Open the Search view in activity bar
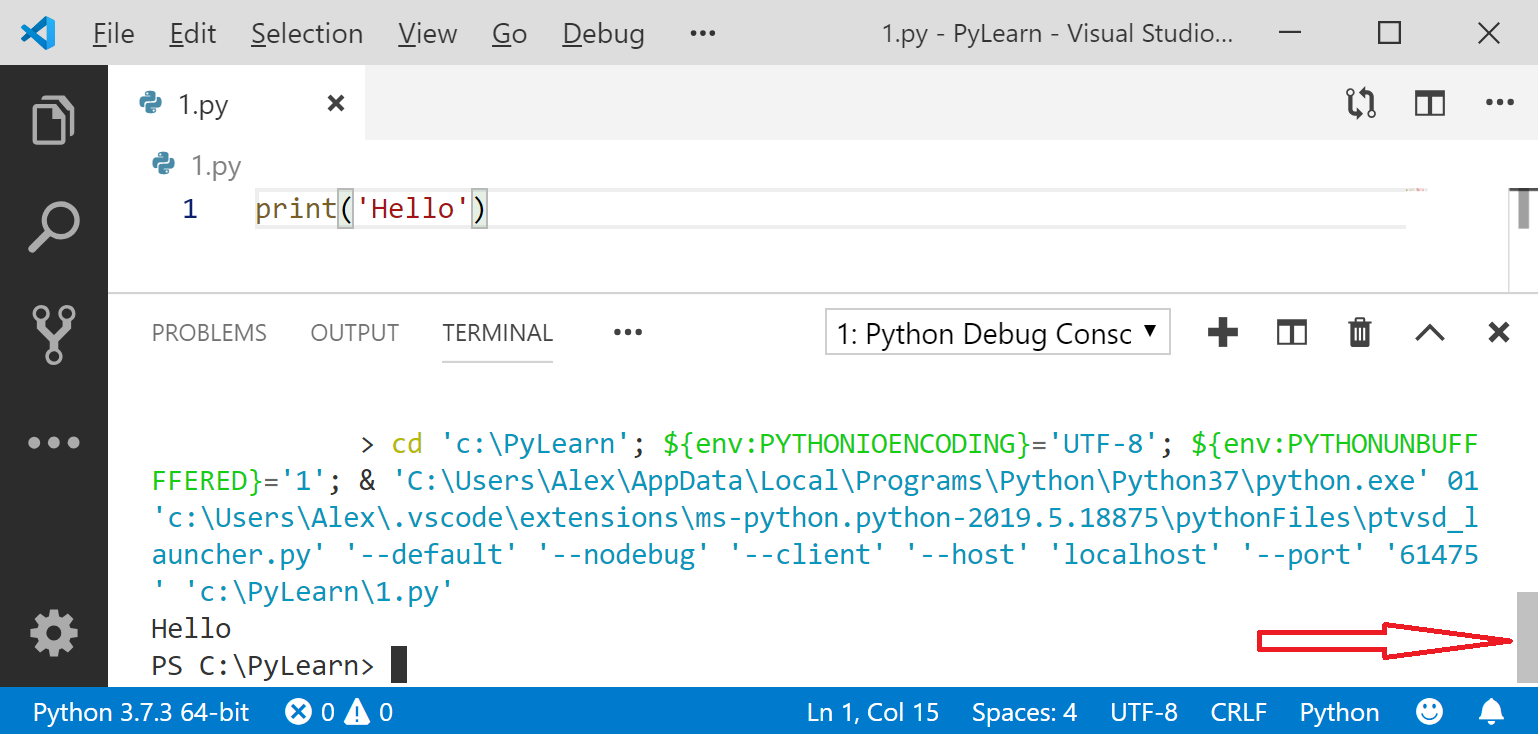Screen dimensions: 1538x735 pyautogui.click(x=53, y=227)
